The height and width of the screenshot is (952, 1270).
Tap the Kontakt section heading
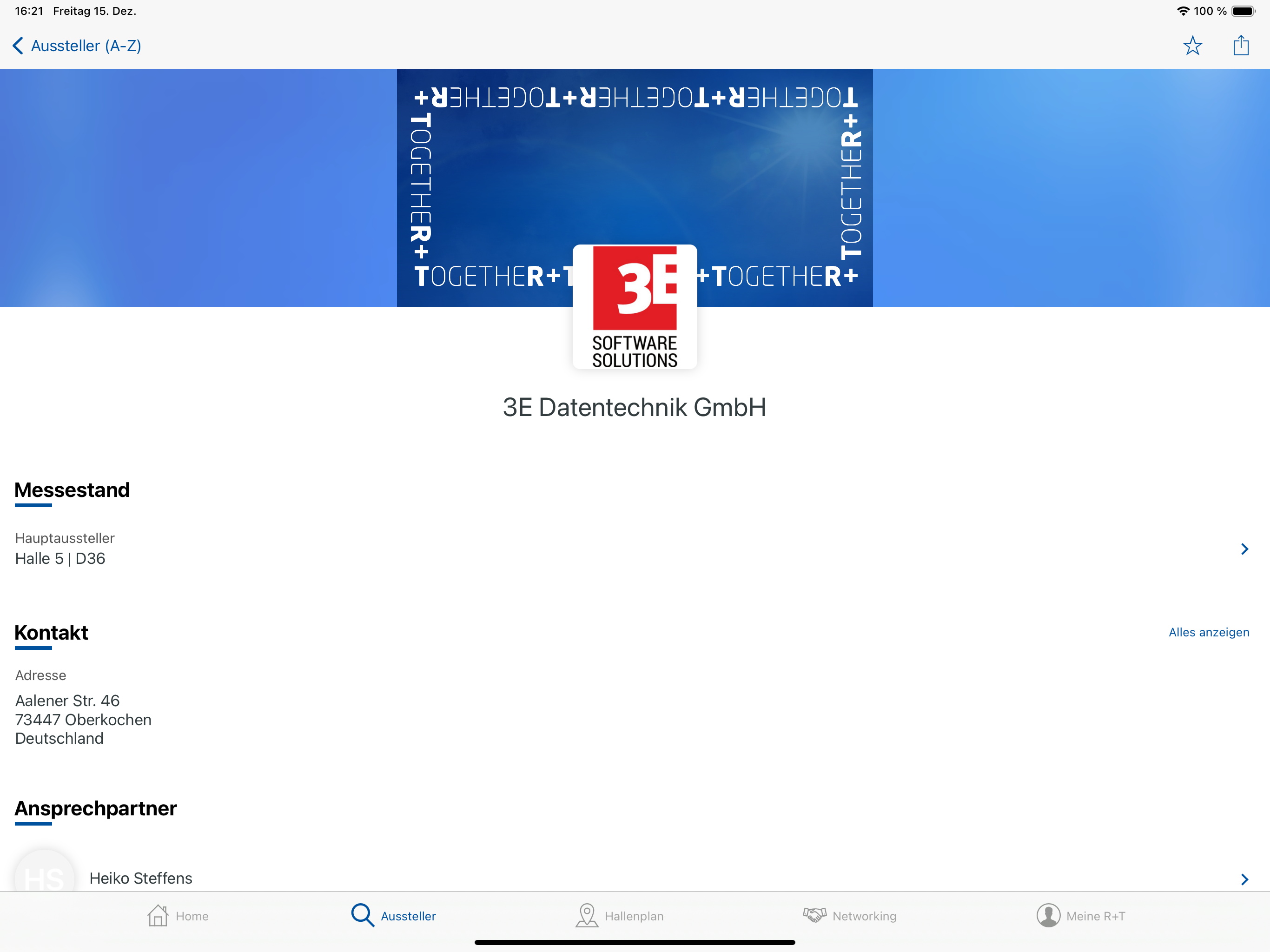[x=51, y=632]
